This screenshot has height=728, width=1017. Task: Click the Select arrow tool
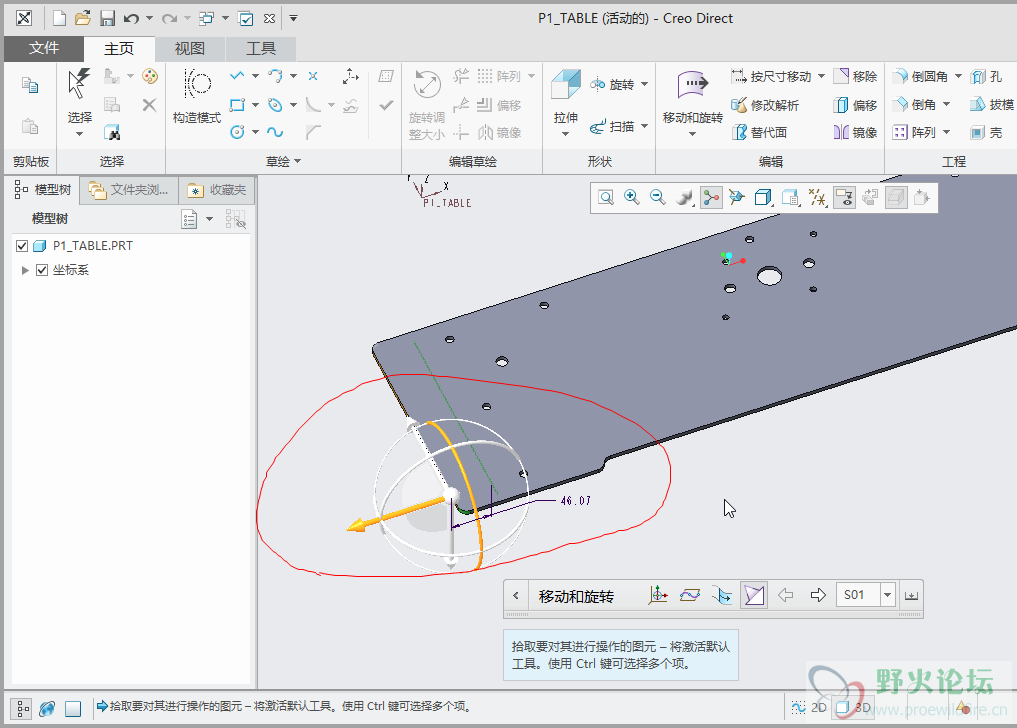click(x=79, y=84)
